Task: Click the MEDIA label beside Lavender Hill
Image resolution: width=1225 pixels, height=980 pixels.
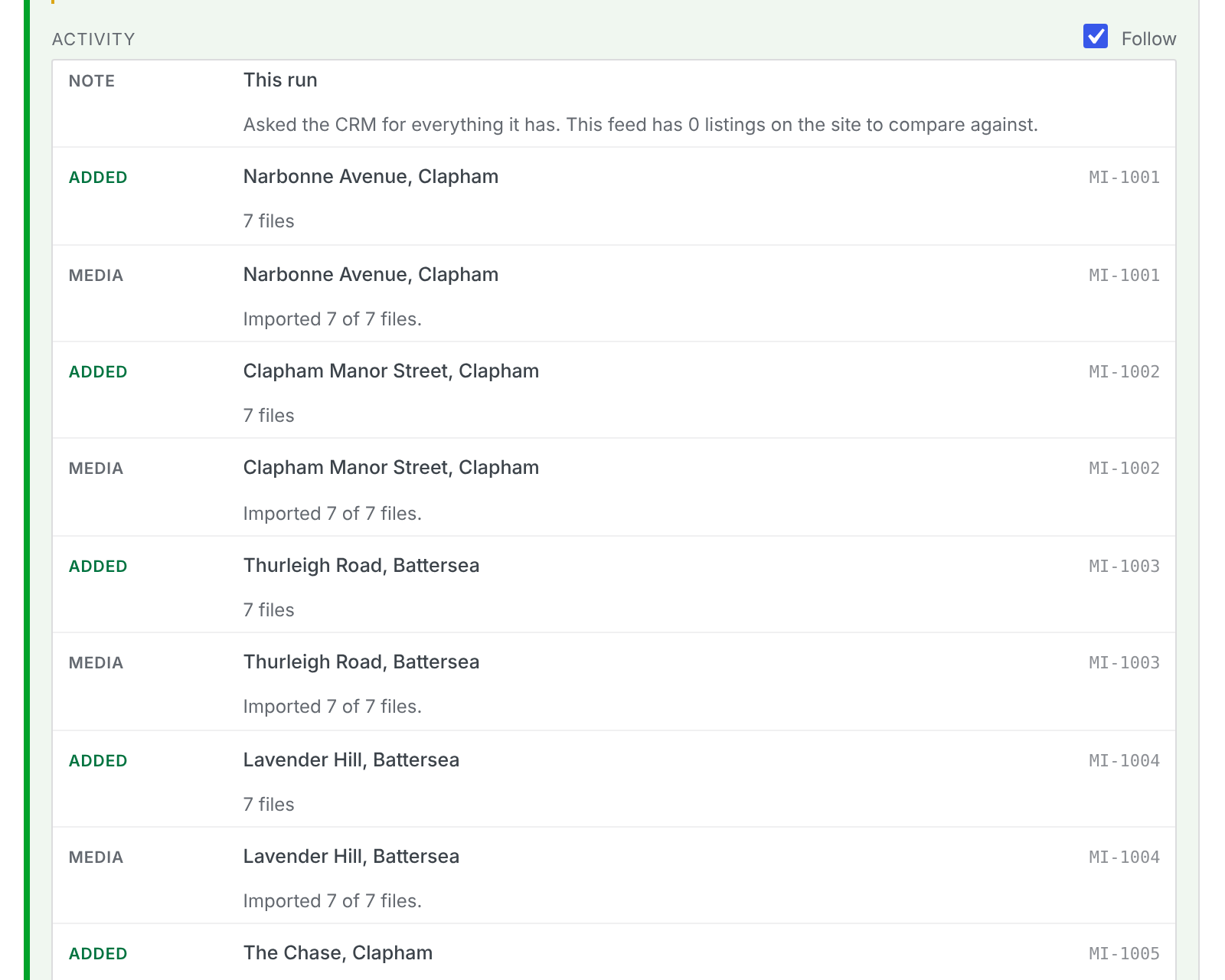Action: (x=96, y=857)
